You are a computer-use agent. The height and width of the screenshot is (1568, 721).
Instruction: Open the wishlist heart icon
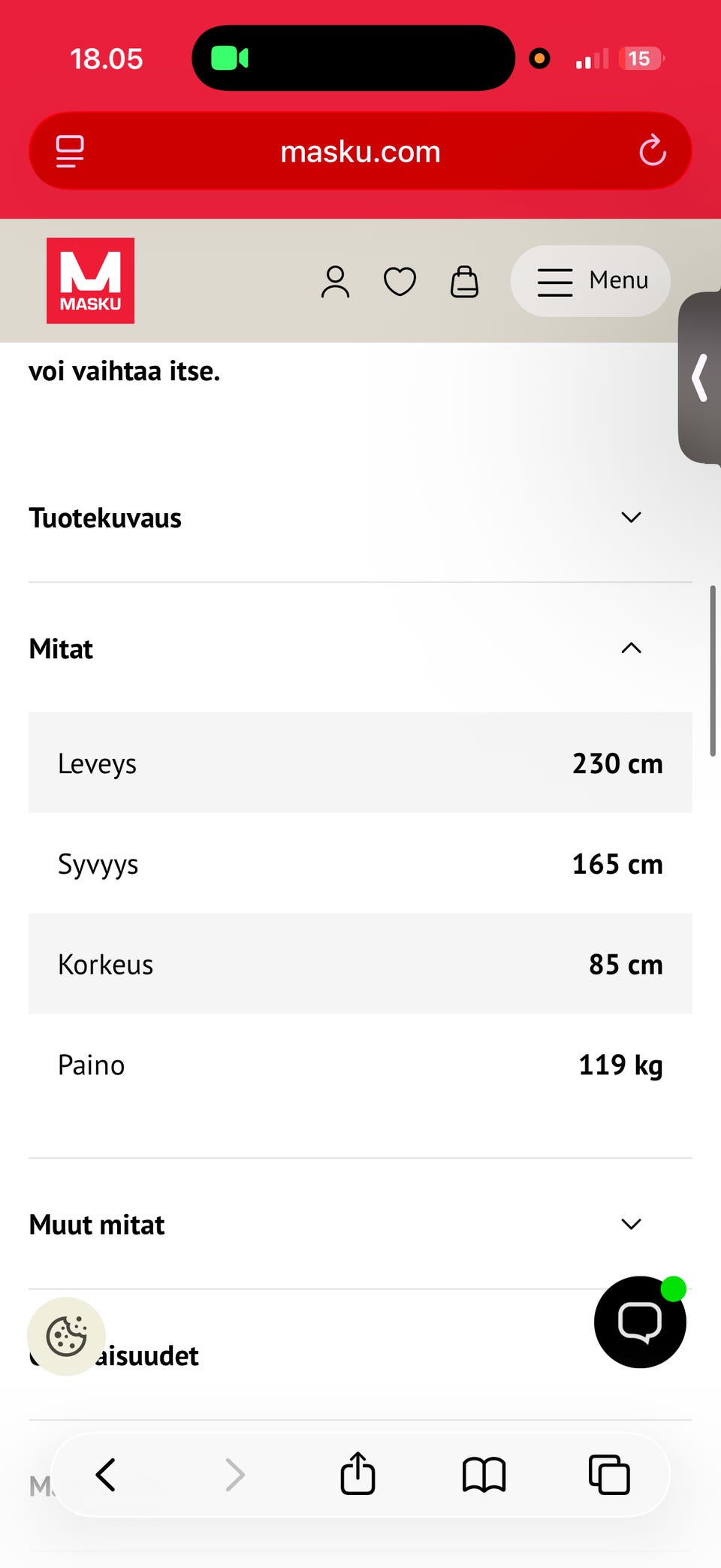[x=400, y=282]
